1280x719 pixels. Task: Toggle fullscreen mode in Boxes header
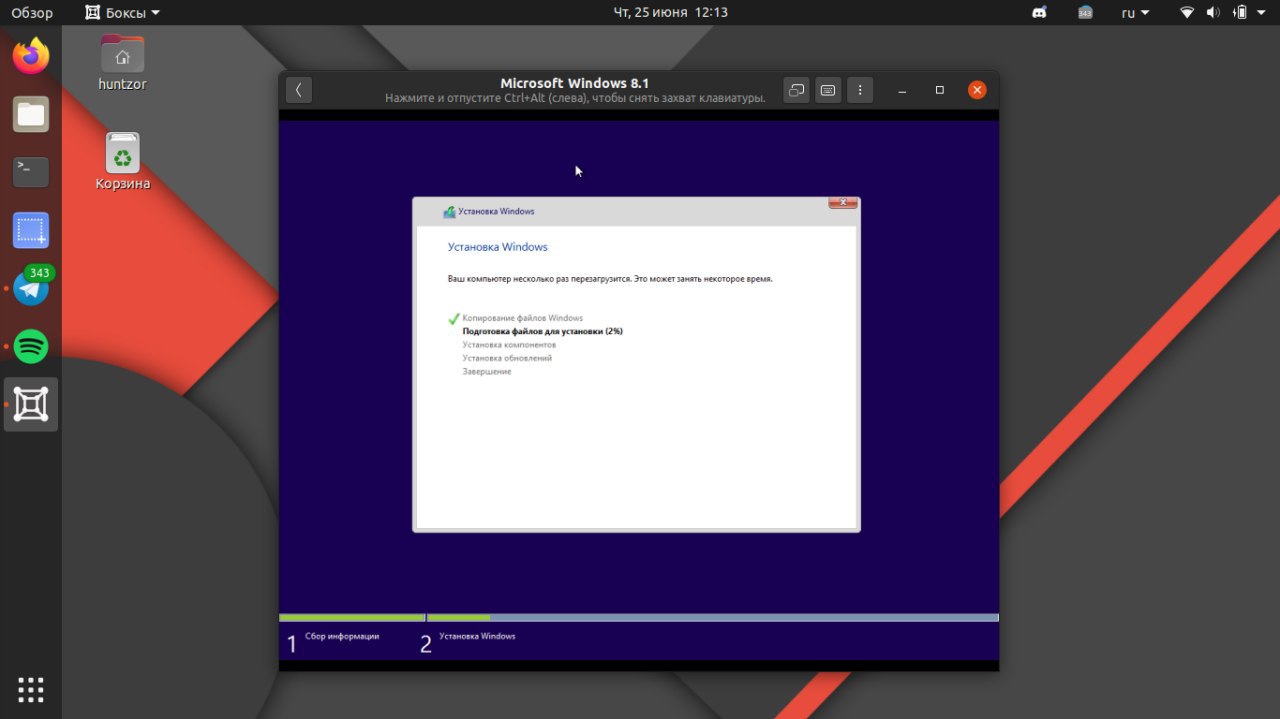click(x=796, y=90)
